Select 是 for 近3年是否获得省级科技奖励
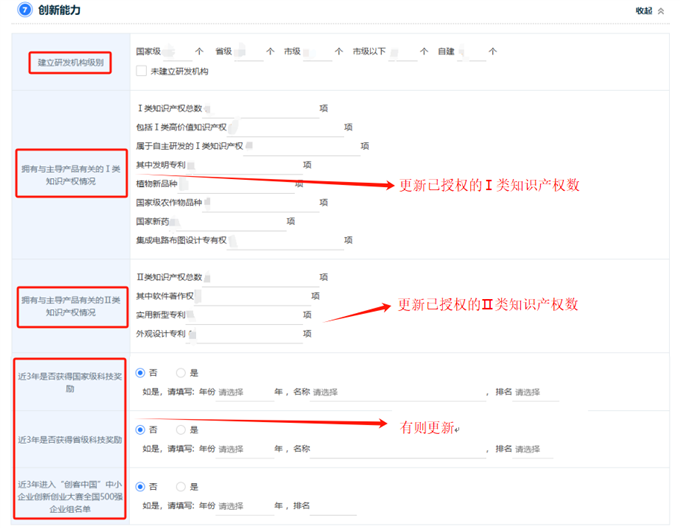Screen dimensions: 680x528 click(x=181, y=430)
